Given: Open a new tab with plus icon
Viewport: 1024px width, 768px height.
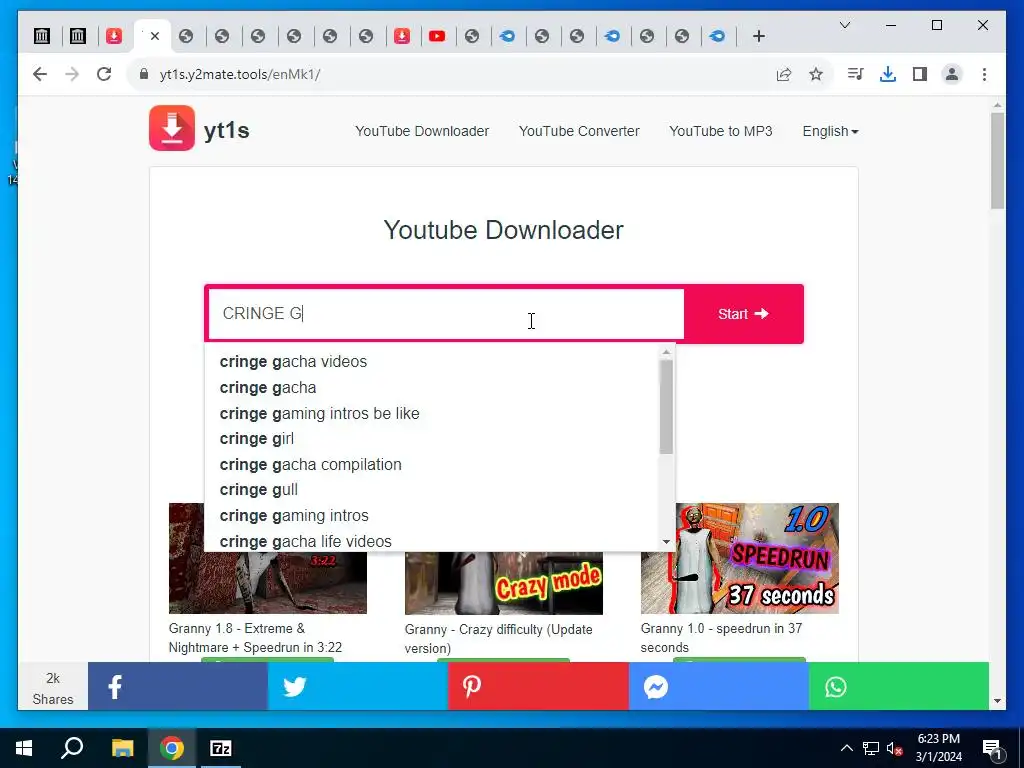Looking at the screenshot, I should point(758,37).
